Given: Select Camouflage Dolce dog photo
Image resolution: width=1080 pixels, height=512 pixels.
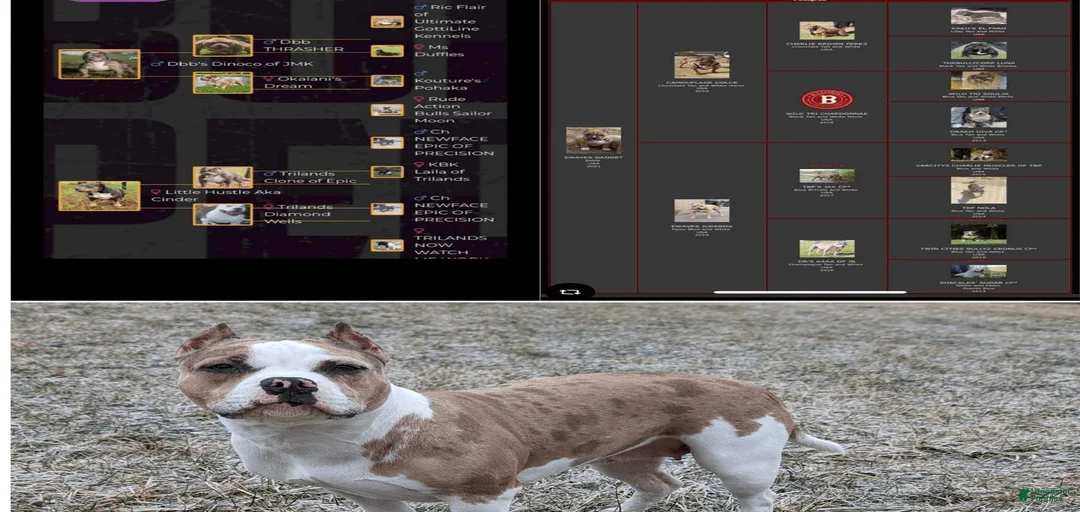Looking at the screenshot, I should tap(701, 64).
